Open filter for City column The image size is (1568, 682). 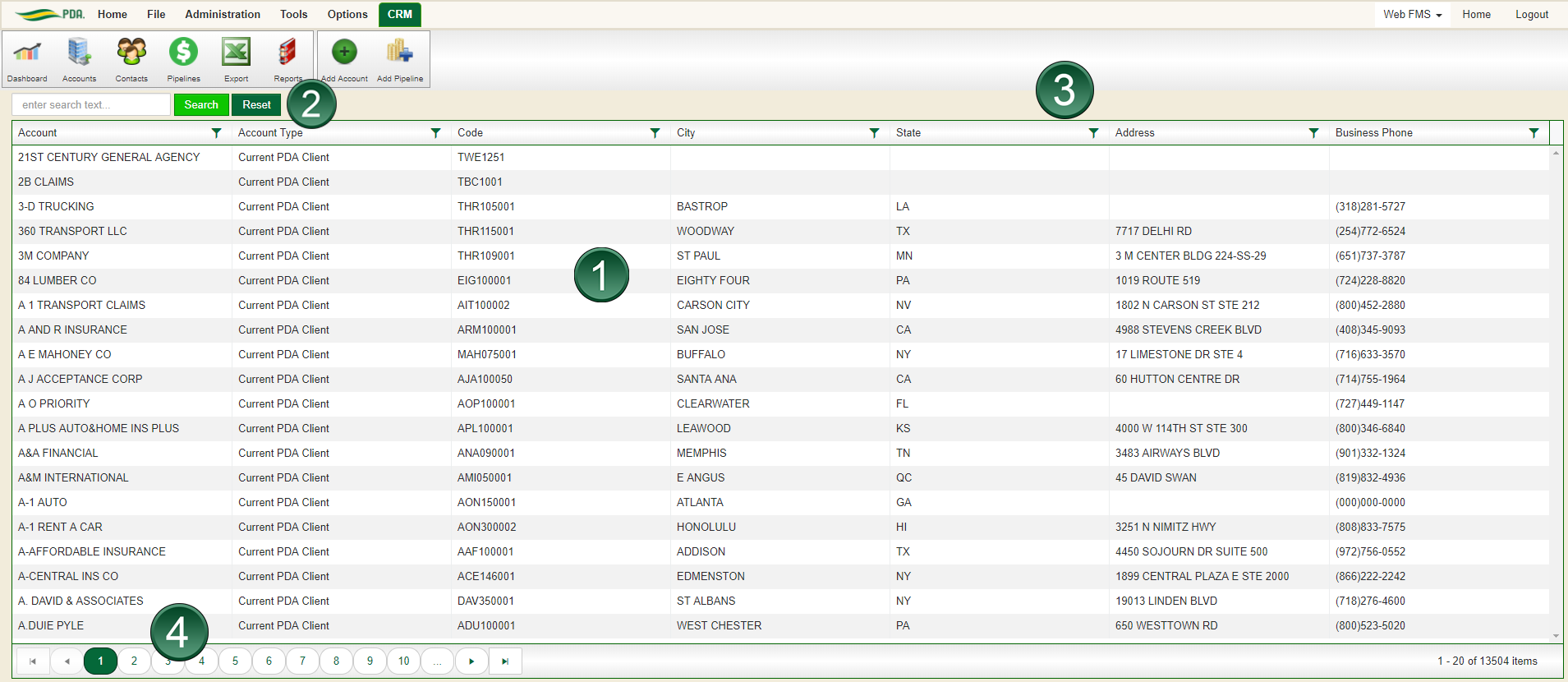[x=874, y=133]
